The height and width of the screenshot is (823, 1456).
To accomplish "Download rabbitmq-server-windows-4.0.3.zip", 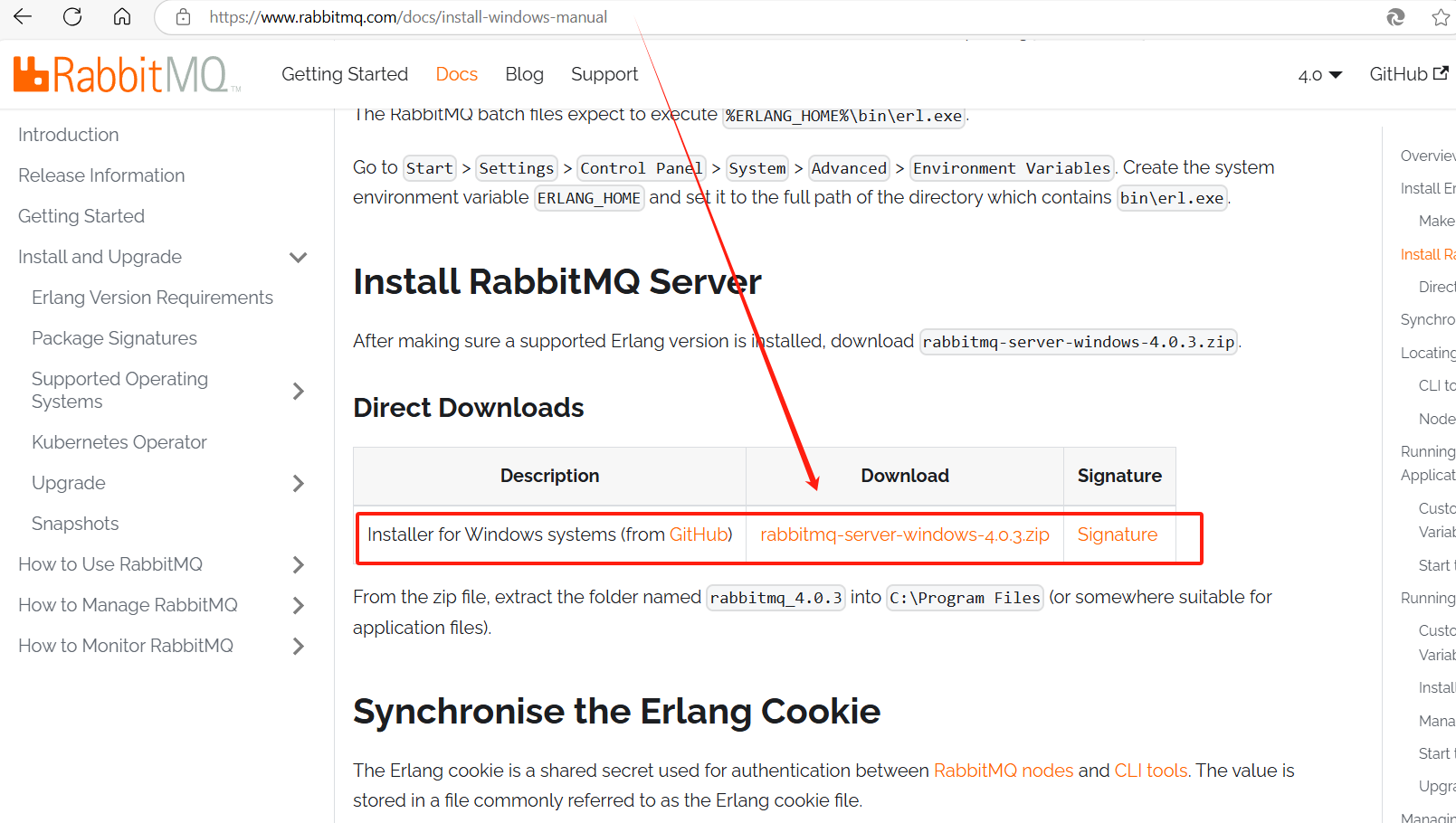I will [x=905, y=534].
